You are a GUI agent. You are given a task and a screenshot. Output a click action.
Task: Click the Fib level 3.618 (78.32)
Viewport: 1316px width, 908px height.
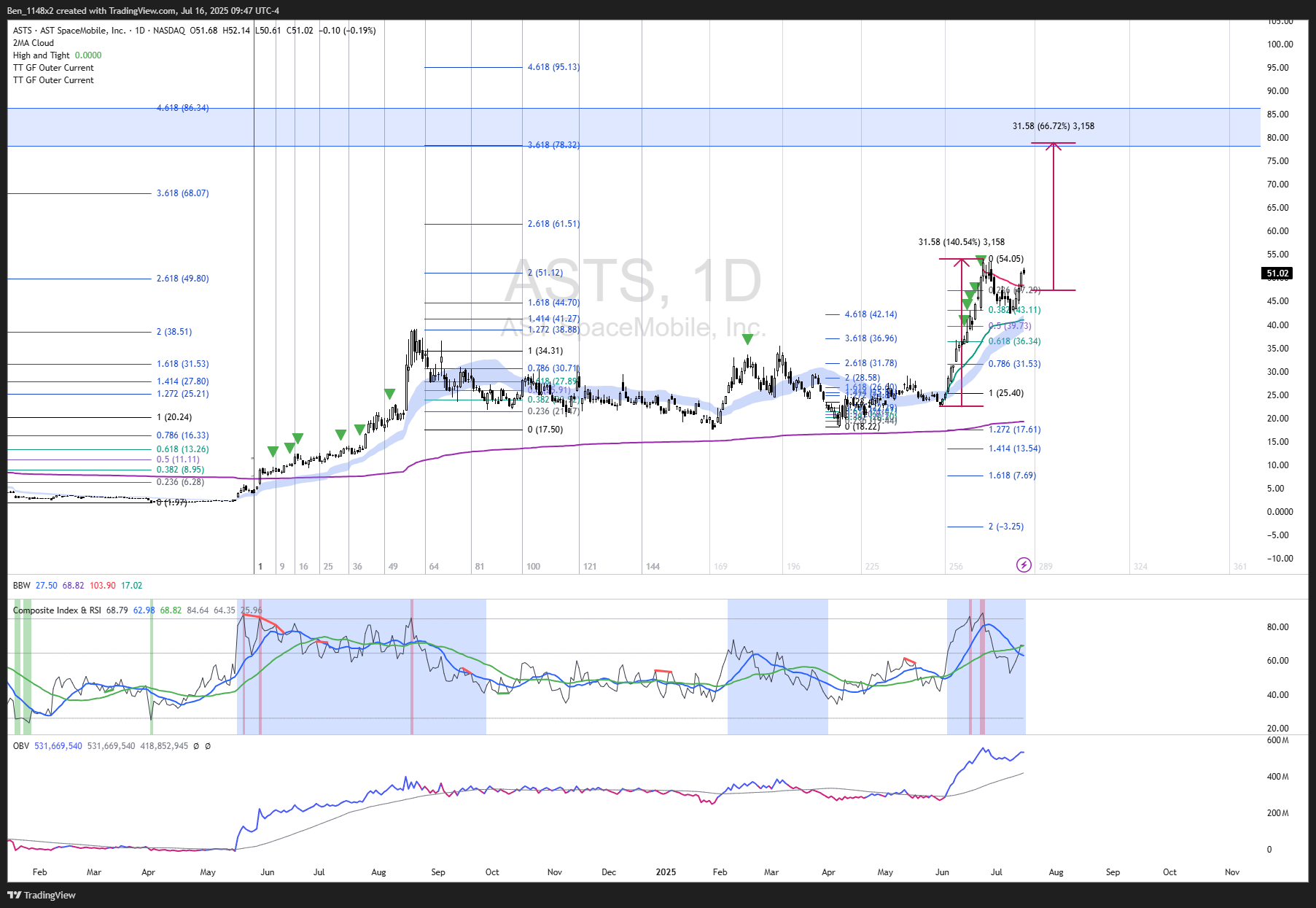(x=553, y=145)
